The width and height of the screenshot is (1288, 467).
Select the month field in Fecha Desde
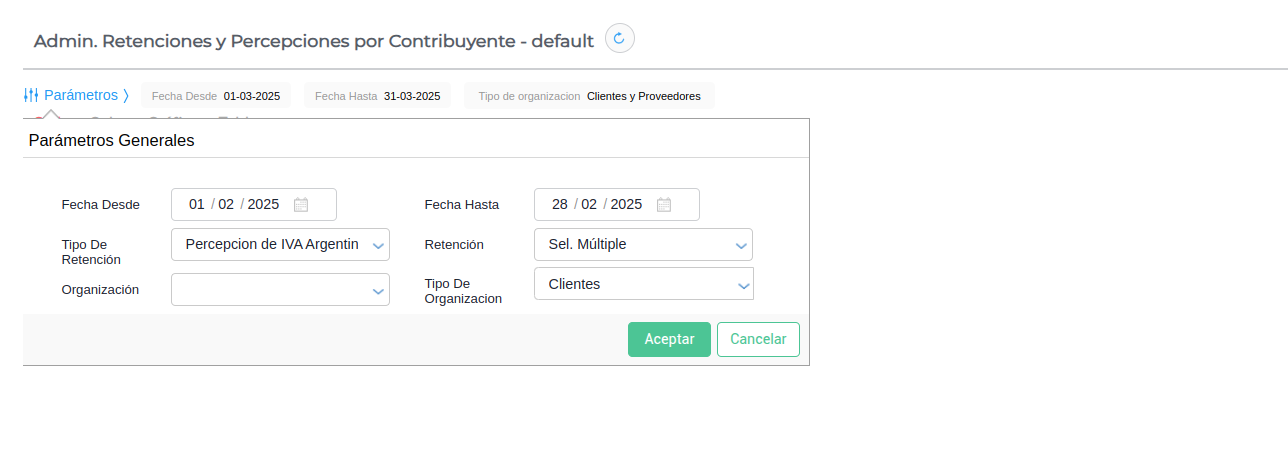pyautogui.click(x=226, y=204)
